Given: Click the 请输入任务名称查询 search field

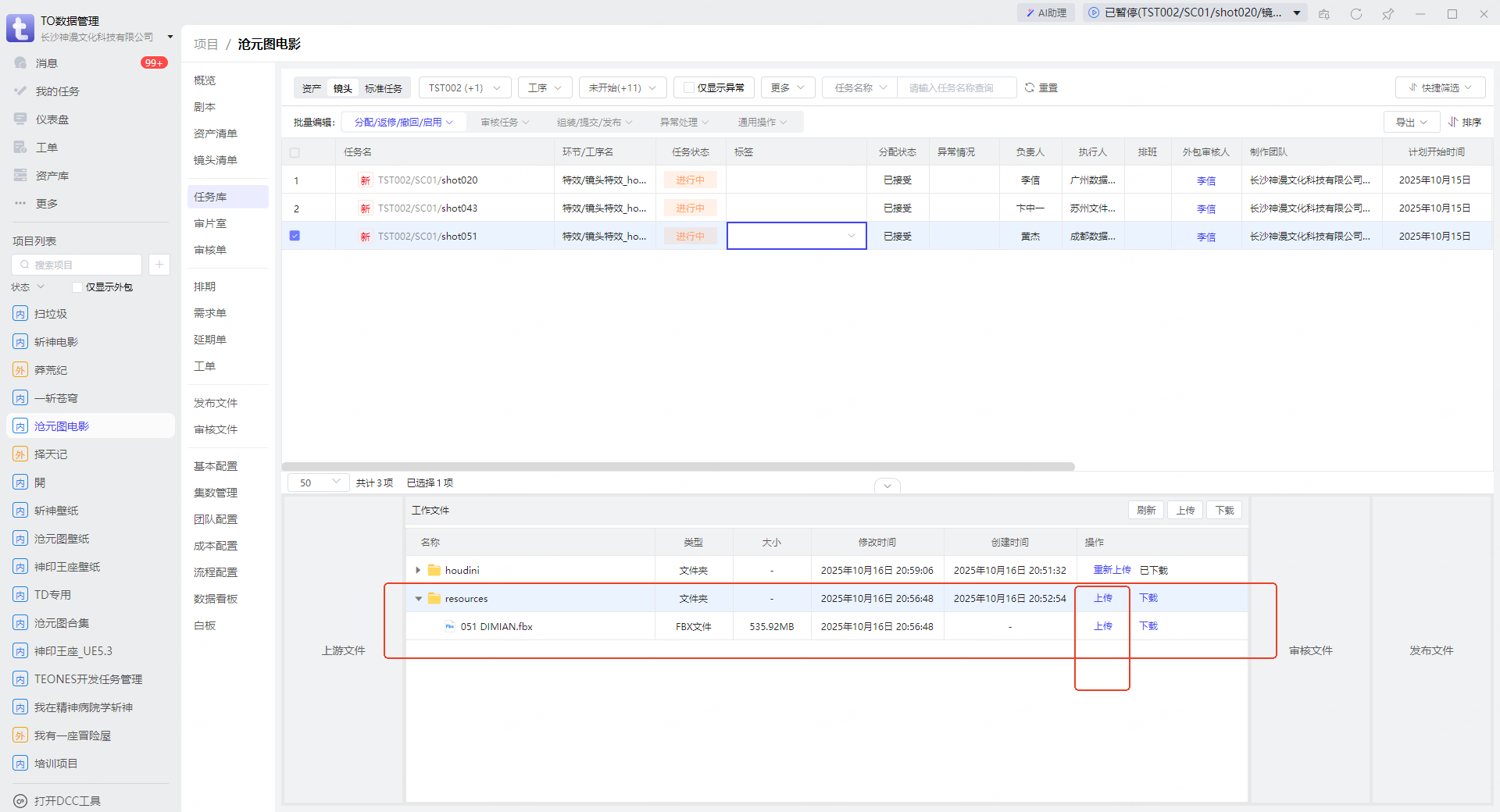Looking at the screenshot, I should tap(956, 88).
